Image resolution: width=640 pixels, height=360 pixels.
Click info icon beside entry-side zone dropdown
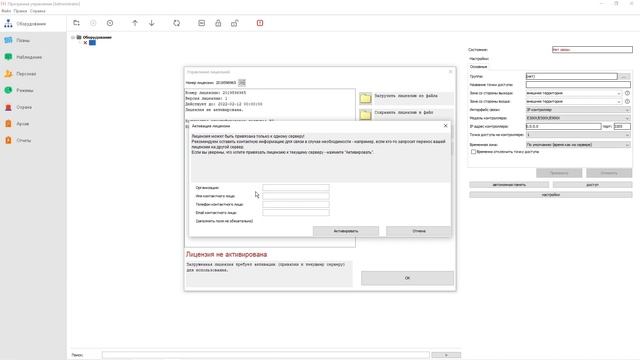(627, 101)
